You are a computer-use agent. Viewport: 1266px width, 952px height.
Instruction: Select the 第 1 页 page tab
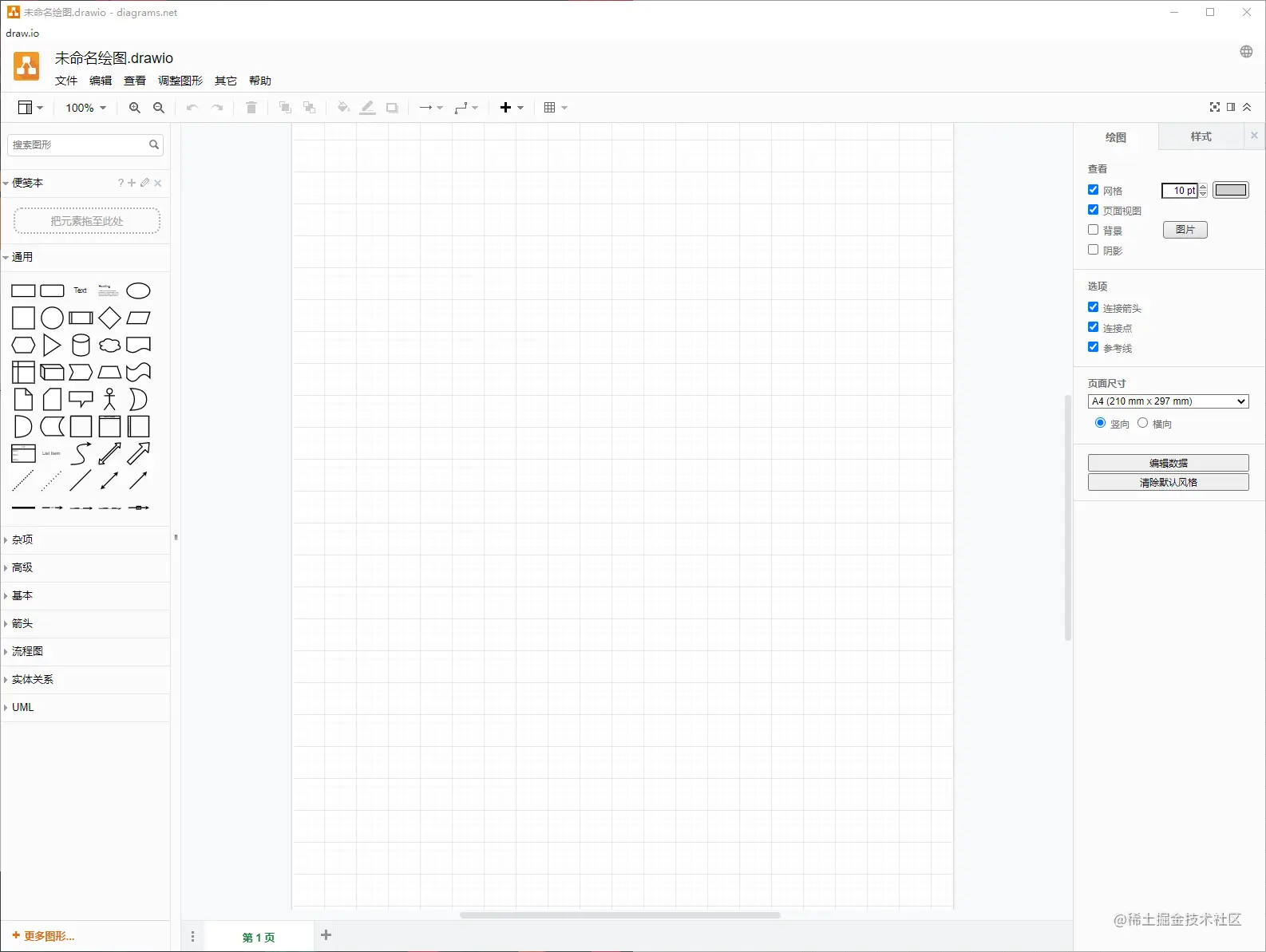pos(259,938)
